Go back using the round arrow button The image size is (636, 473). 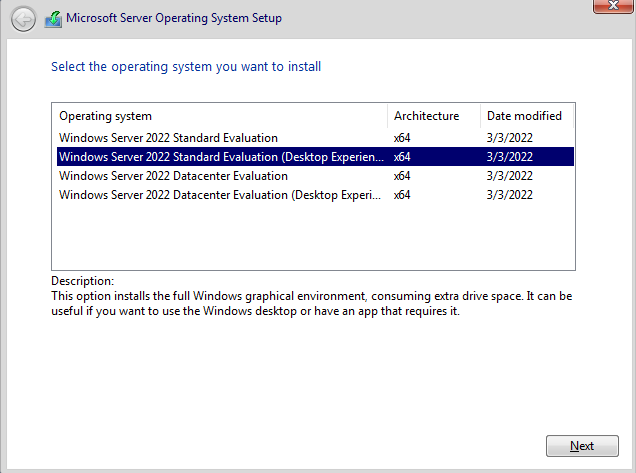click(23, 19)
